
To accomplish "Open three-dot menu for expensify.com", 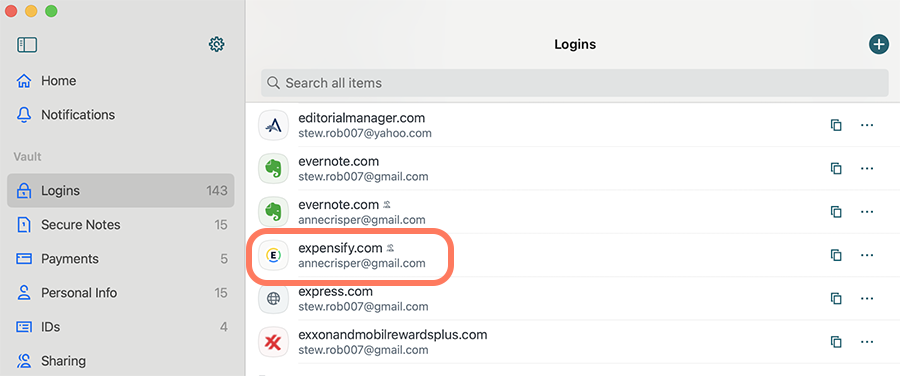I will [867, 255].
